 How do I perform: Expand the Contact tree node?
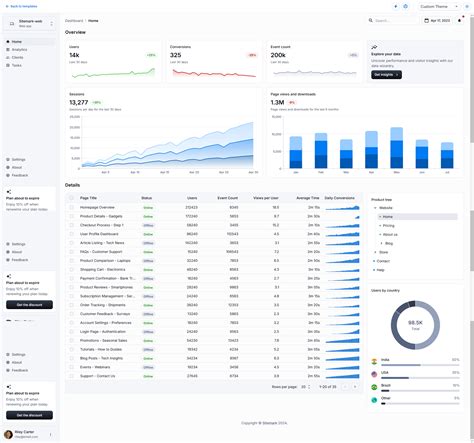[x=374, y=261]
